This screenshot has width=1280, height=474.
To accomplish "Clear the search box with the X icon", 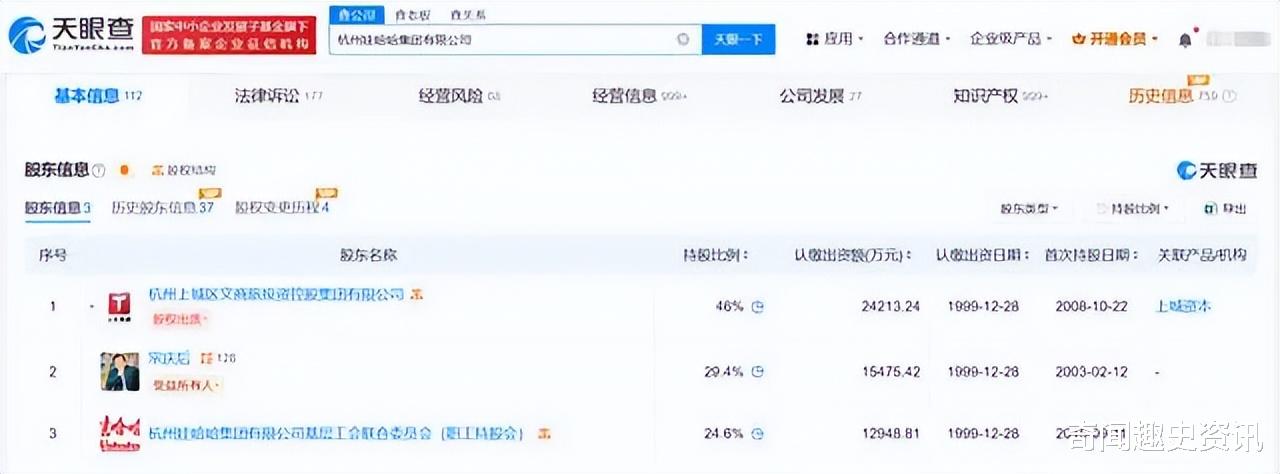I will tap(683, 40).
